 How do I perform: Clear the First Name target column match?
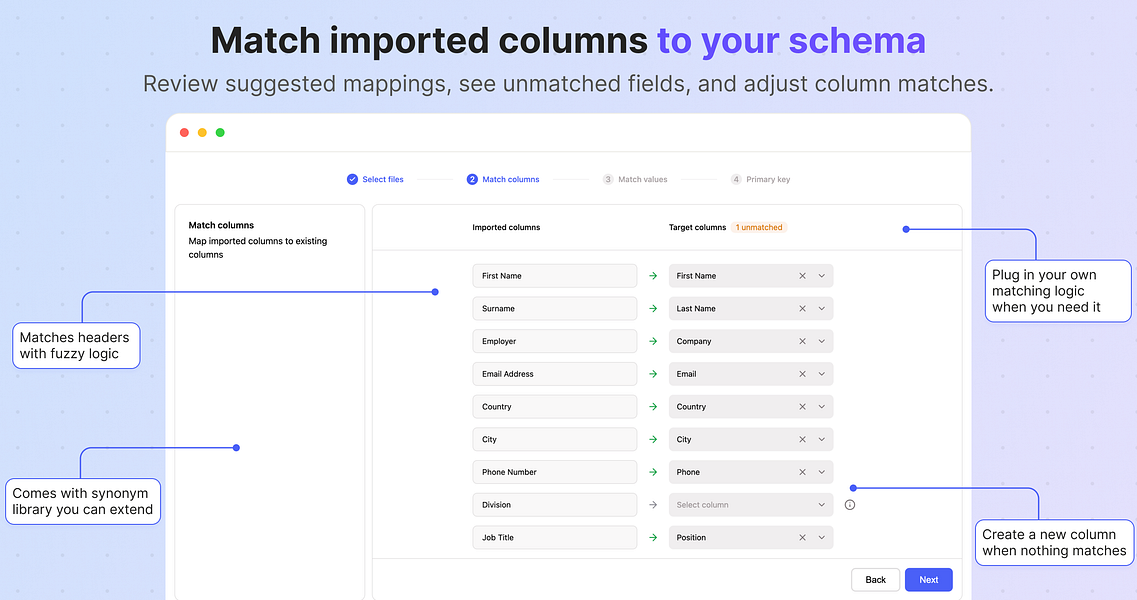(802, 276)
